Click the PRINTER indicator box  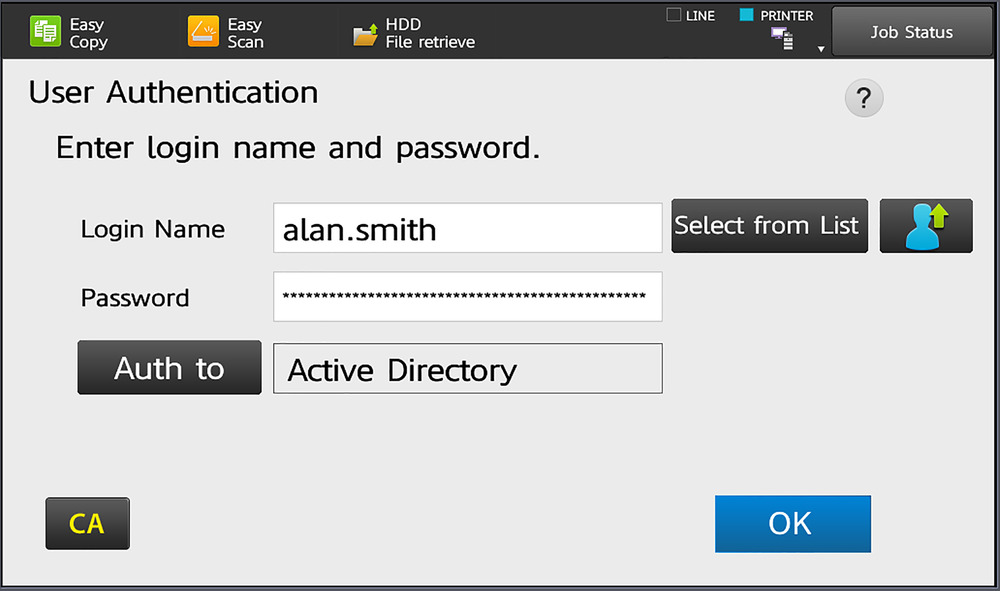(746, 15)
